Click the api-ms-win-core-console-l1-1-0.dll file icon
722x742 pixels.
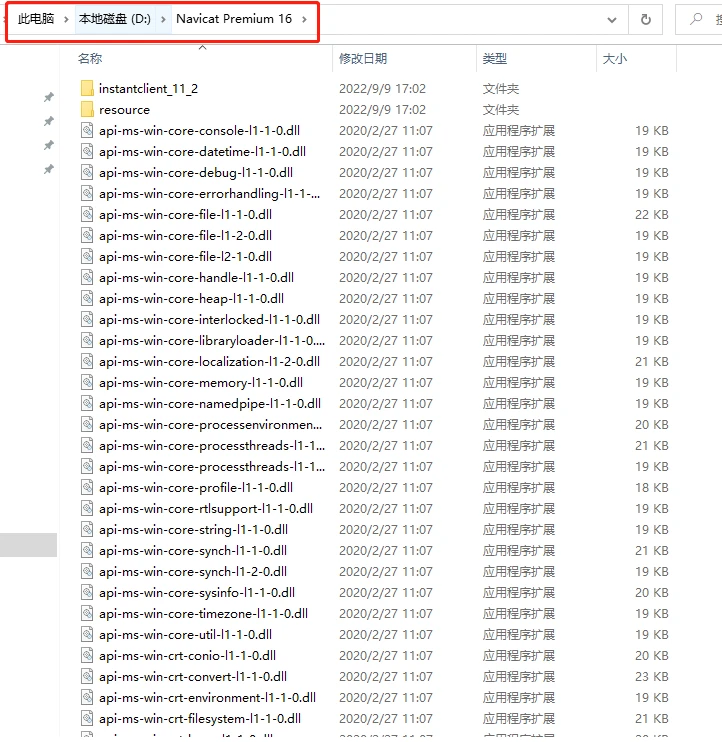pos(87,130)
